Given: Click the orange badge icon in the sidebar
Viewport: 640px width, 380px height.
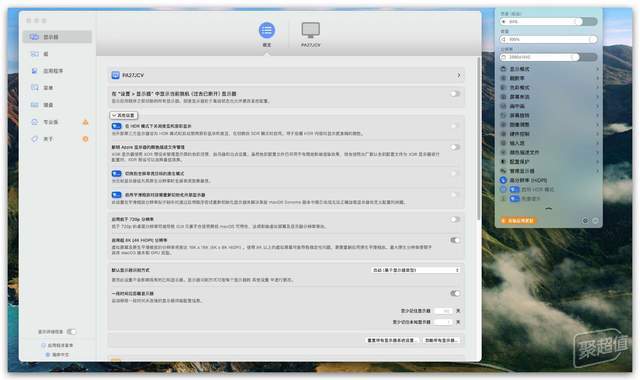Looking at the screenshot, I should click(85, 139).
